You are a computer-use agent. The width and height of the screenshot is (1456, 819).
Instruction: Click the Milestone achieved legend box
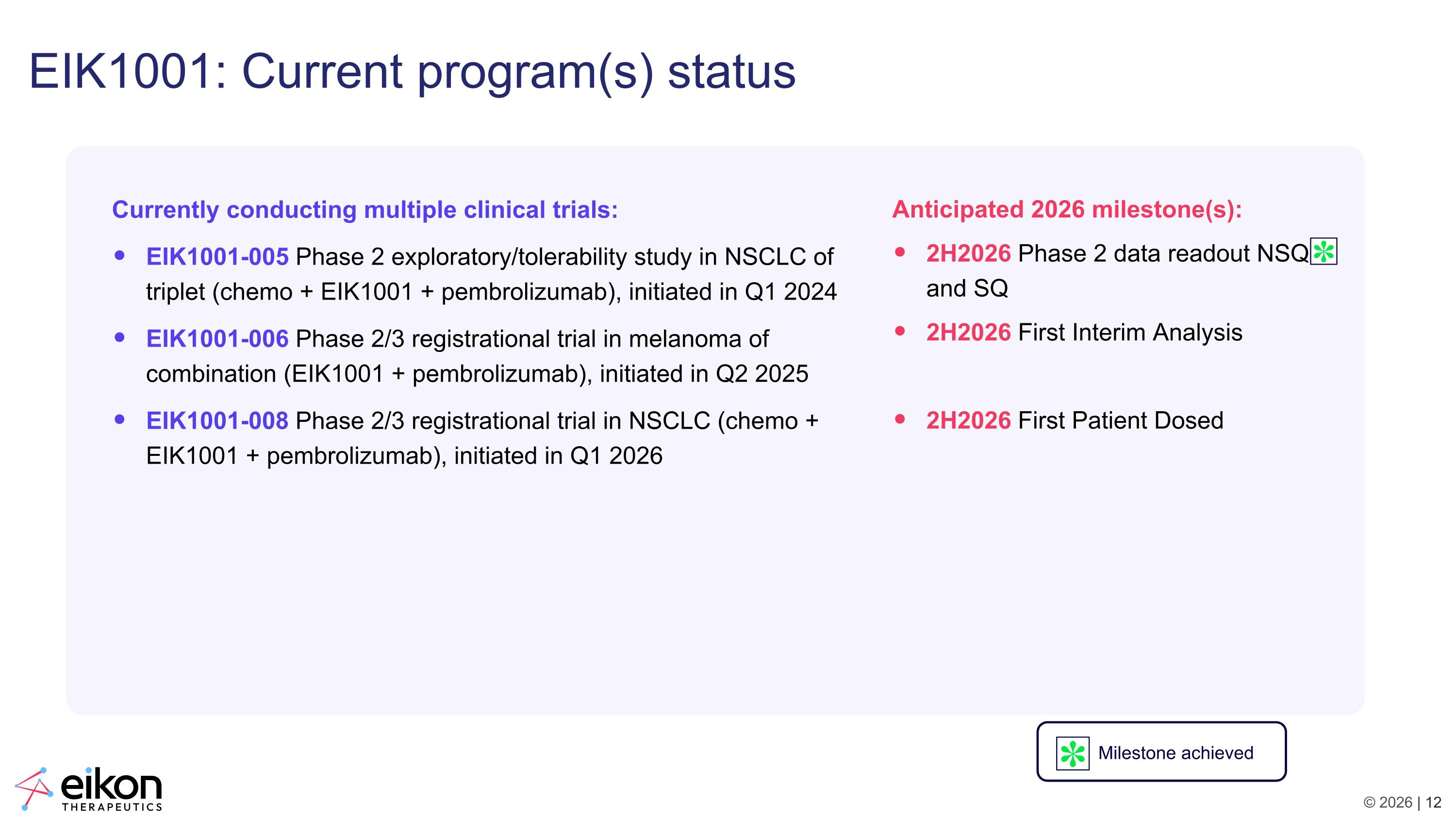click(x=1161, y=752)
